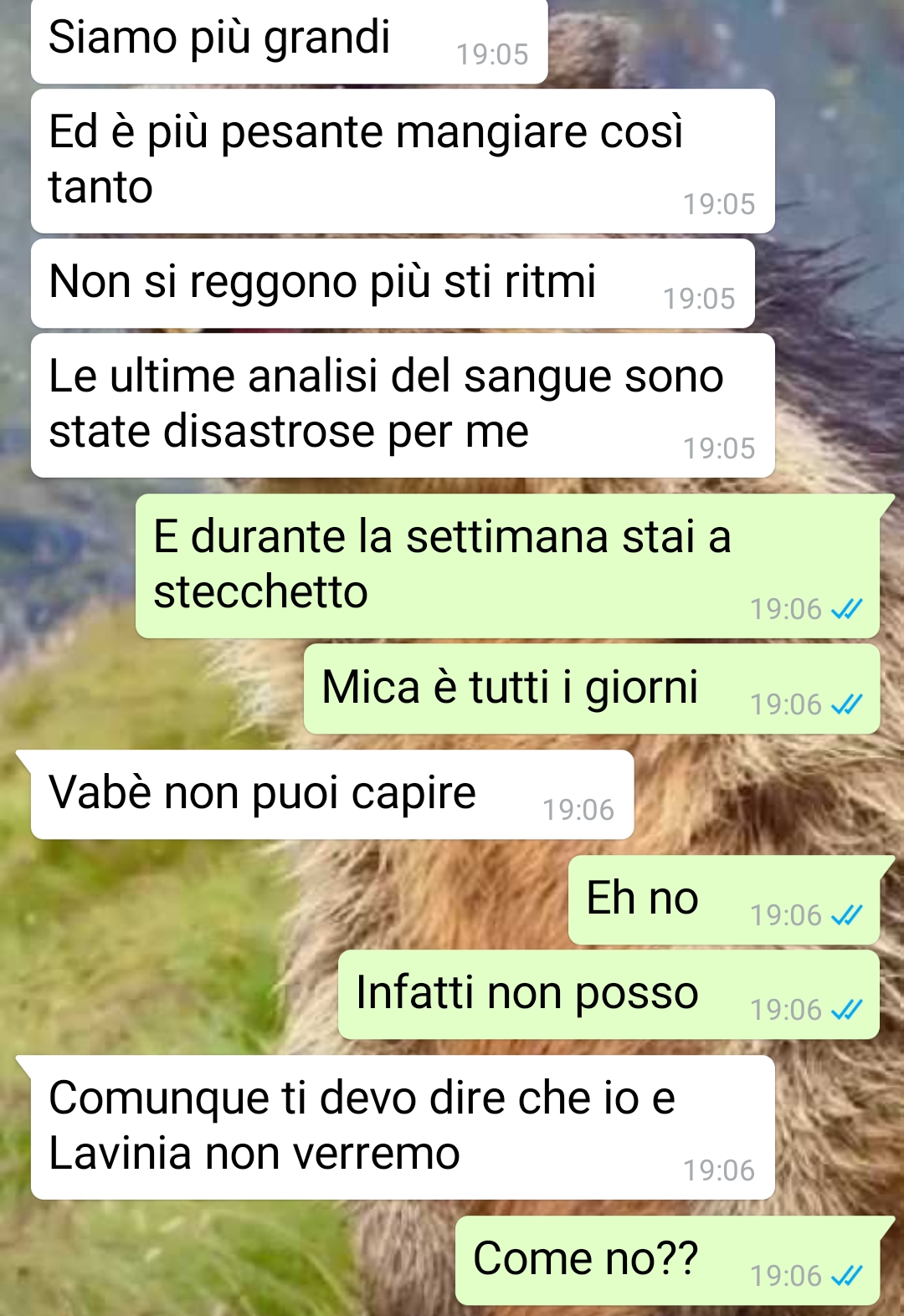
Task: Tap the read ticks on 'Mica è tutti i giorni'
Action: point(846,704)
